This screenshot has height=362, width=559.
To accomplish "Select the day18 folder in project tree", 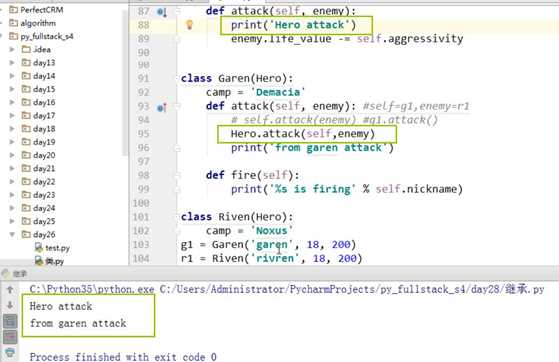I will (44, 129).
